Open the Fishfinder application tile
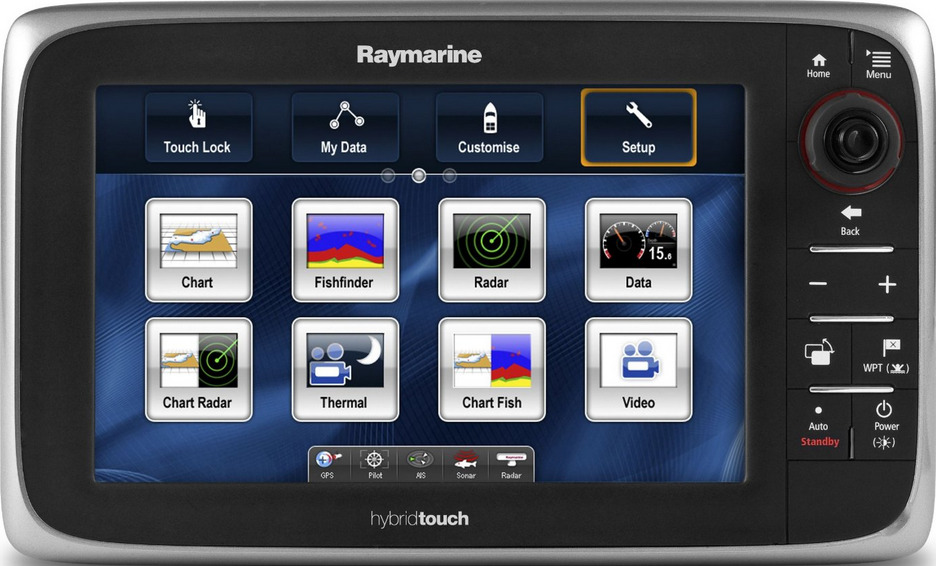936x566 pixels. point(345,250)
